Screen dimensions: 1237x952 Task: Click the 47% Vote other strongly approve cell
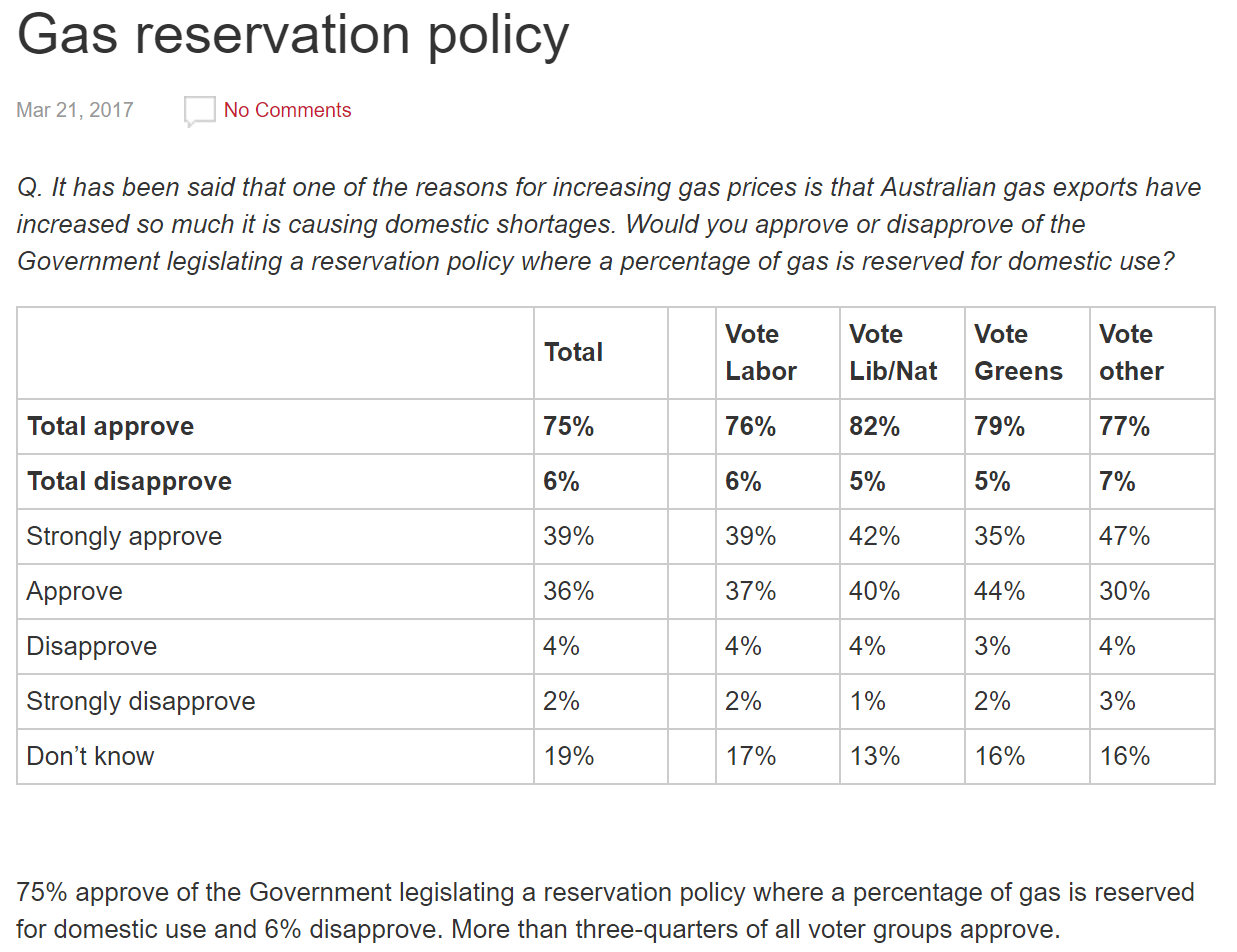(x=1125, y=537)
